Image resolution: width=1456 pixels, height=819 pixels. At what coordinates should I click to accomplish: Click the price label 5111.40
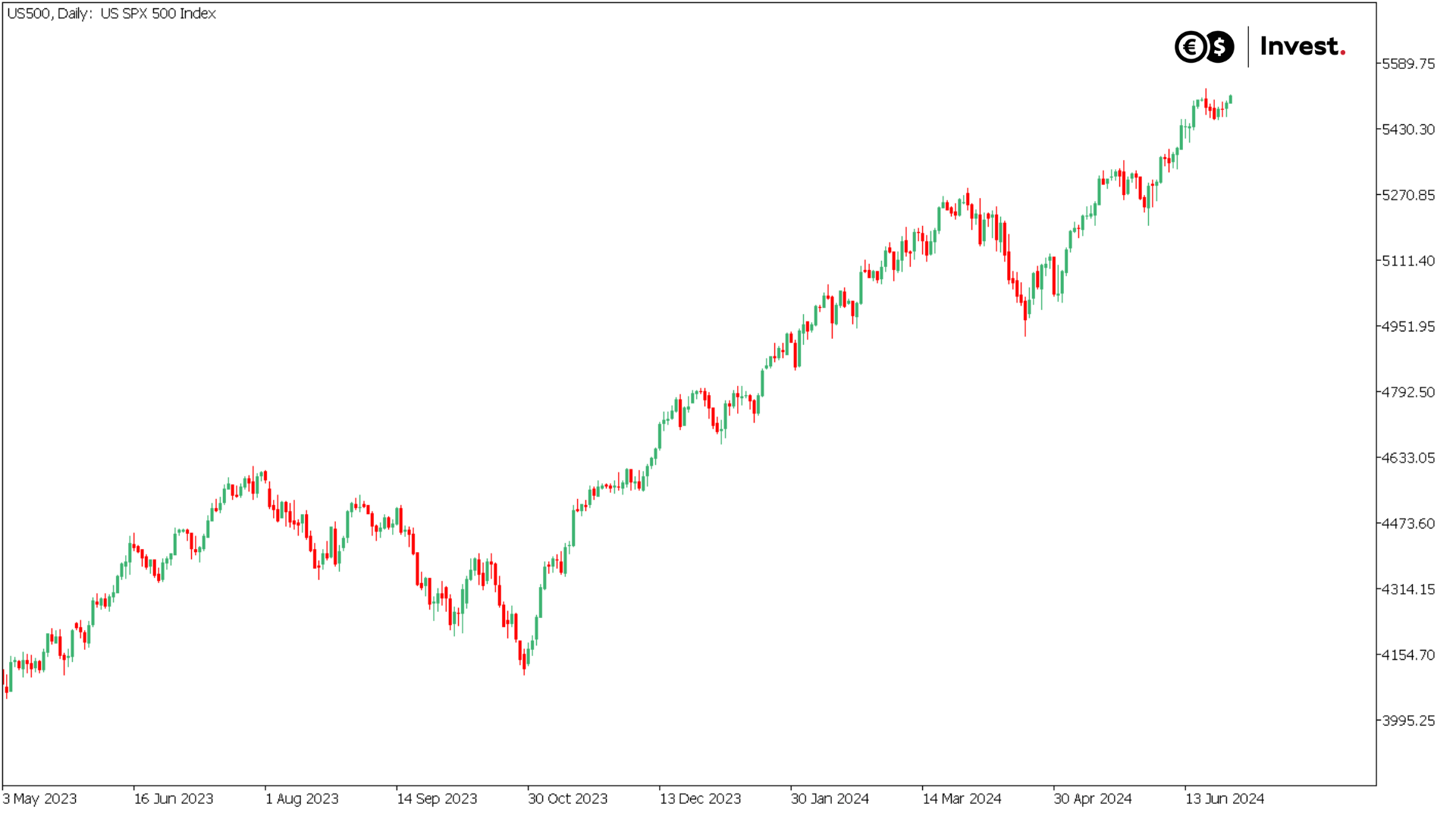pos(1408,261)
